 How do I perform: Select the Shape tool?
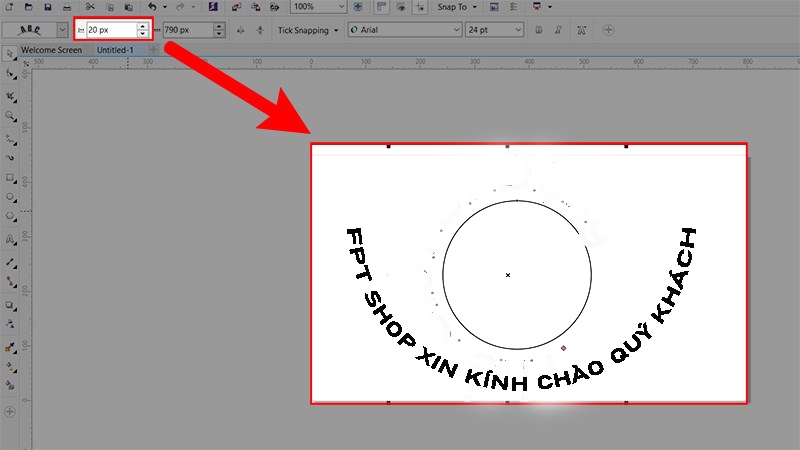coord(10,74)
